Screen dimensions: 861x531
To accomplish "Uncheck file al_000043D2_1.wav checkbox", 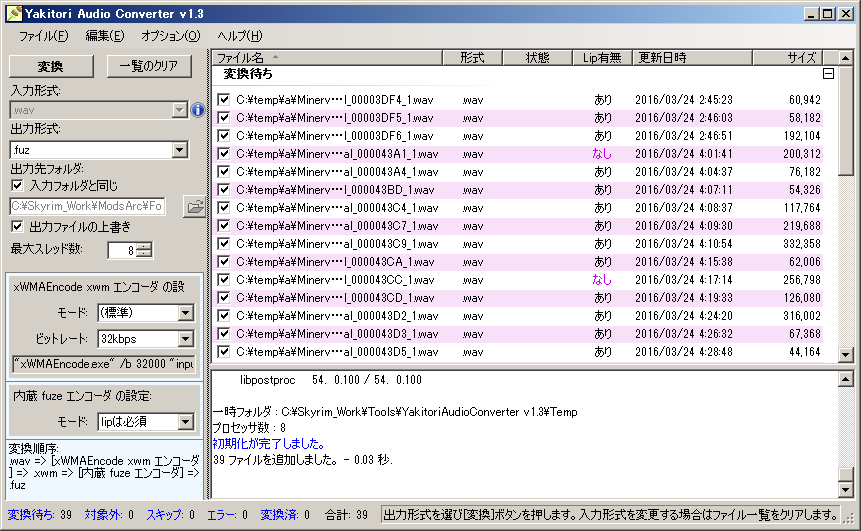I will (x=223, y=316).
